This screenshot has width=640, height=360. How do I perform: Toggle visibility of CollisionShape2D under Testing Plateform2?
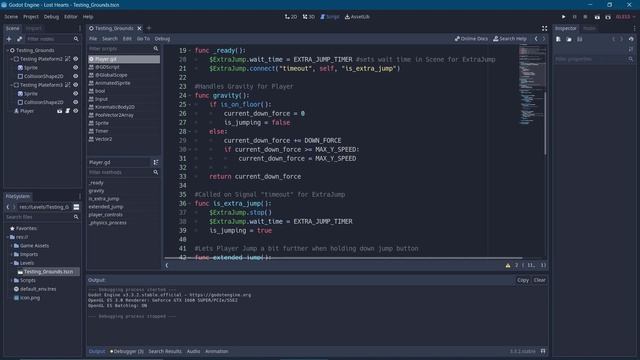(x=76, y=76)
